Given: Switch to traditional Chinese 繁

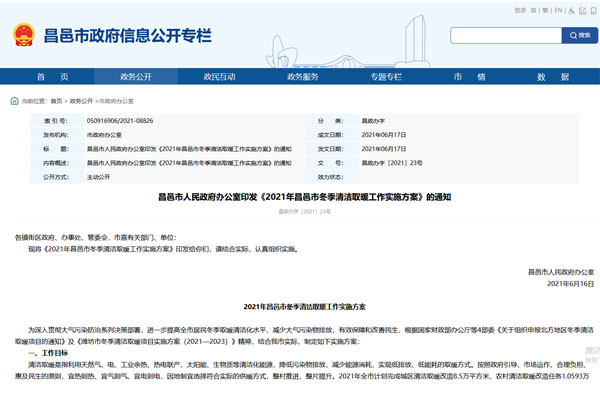Looking at the screenshot, I should [545, 10].
